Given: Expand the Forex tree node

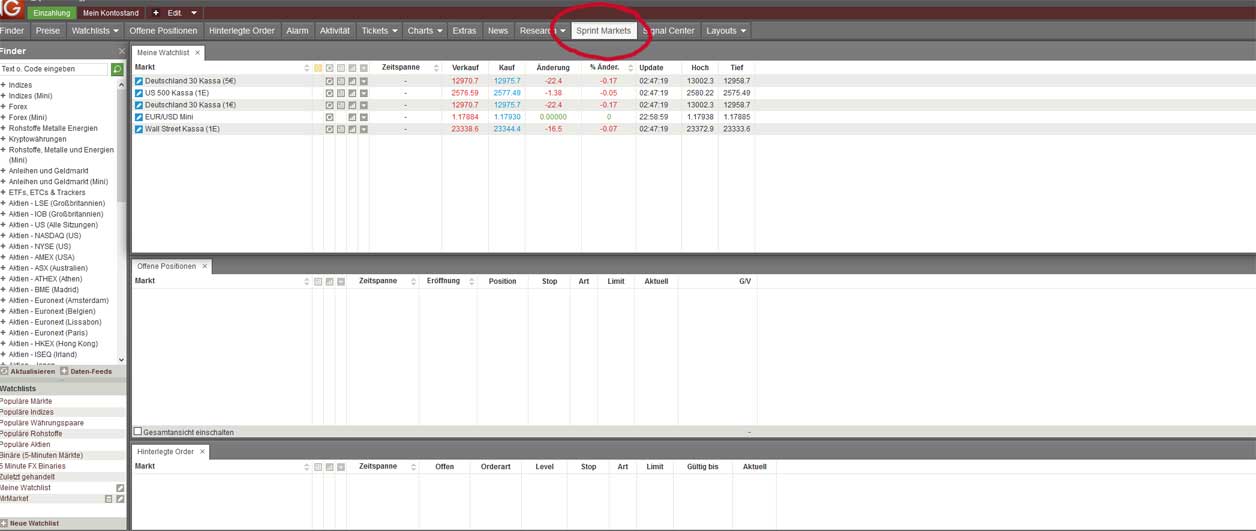Looking at the screenshot, I should pos(4,106).
